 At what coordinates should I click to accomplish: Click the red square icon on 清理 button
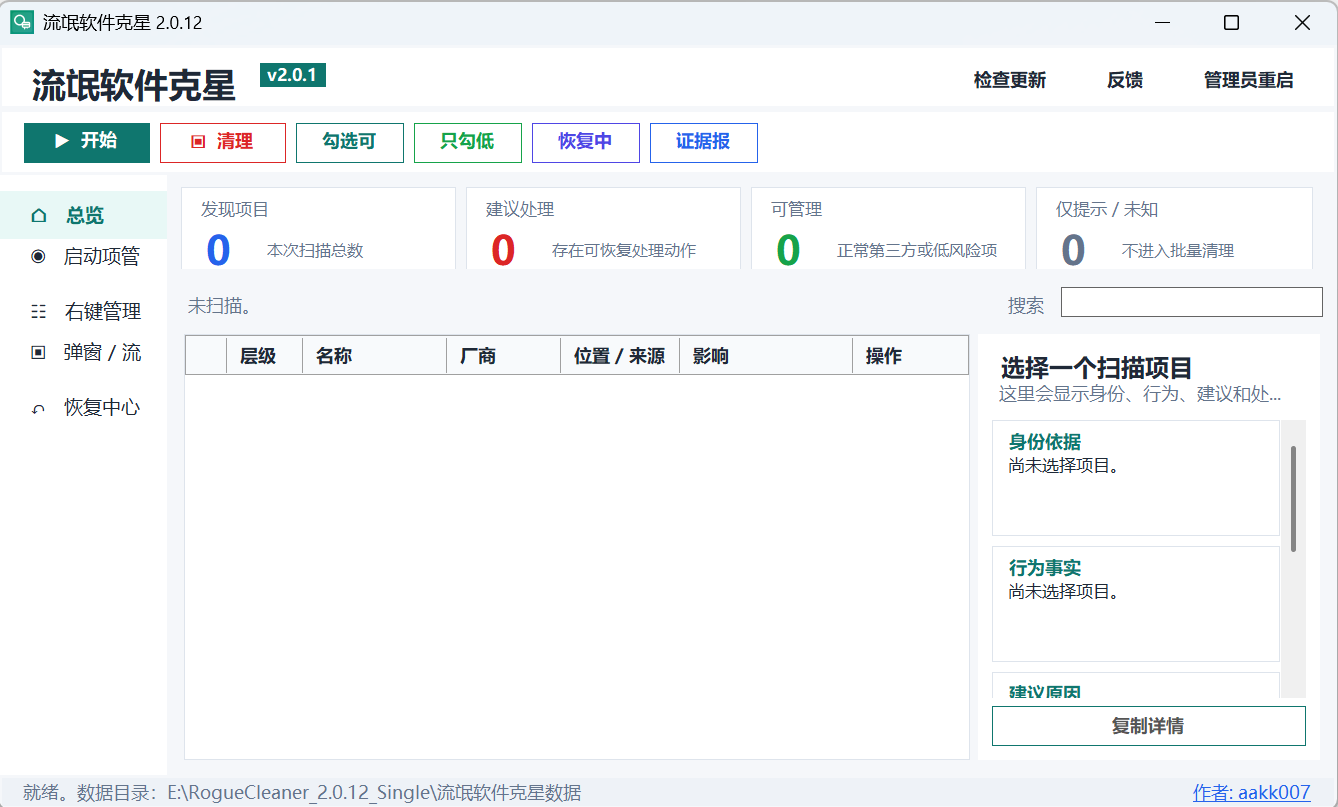click(198, 142)
